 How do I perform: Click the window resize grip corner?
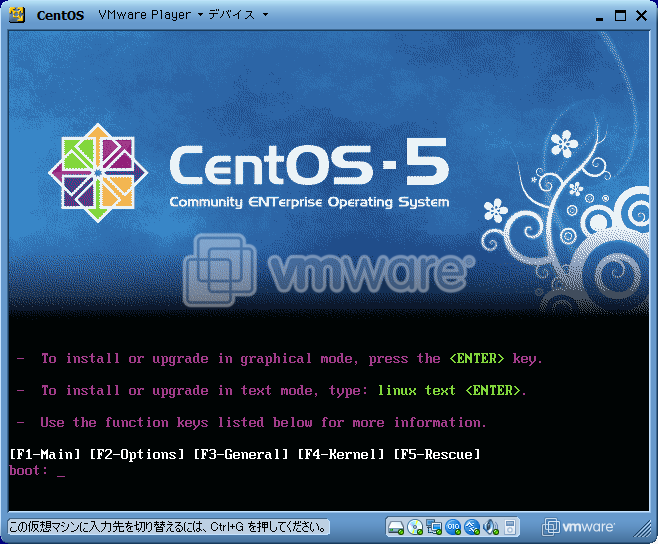(x=642, y=529)
